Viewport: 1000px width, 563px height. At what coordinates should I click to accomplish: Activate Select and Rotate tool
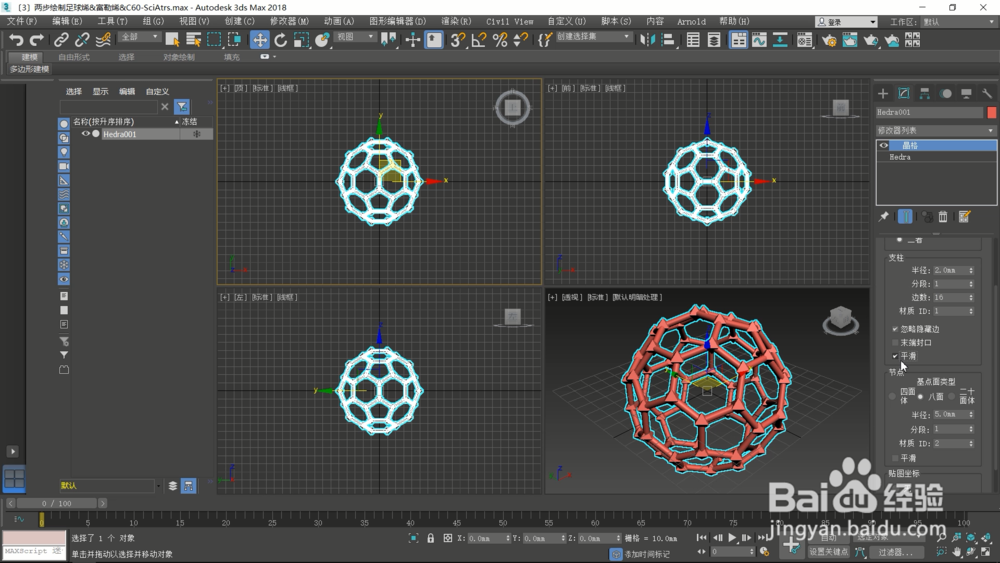point(281,40)
